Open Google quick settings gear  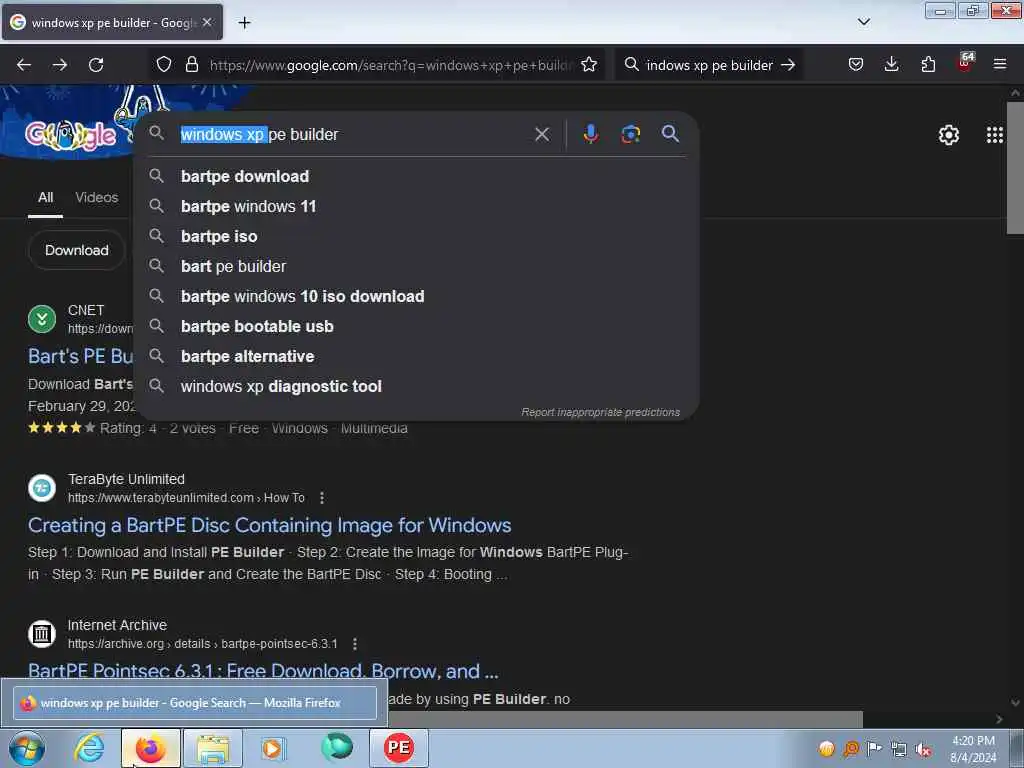948,135
